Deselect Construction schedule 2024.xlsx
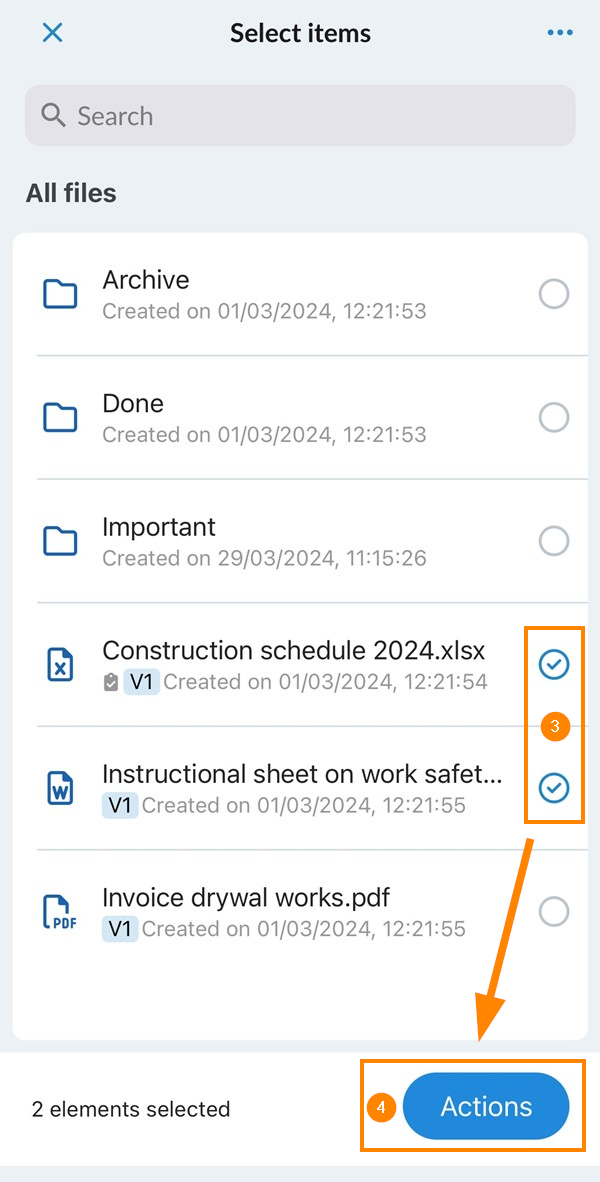The height and width of the screenshot is (1182, 600). (x=553, y=664)
